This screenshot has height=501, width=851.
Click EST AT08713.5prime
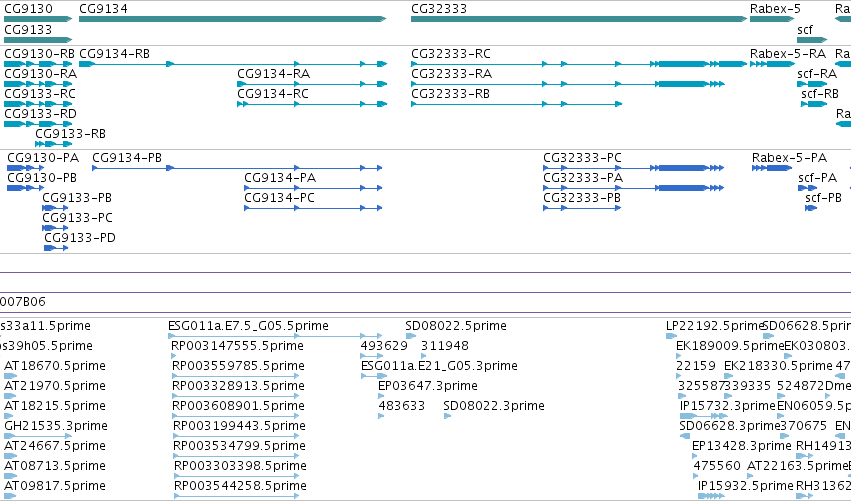click(55, 466)
